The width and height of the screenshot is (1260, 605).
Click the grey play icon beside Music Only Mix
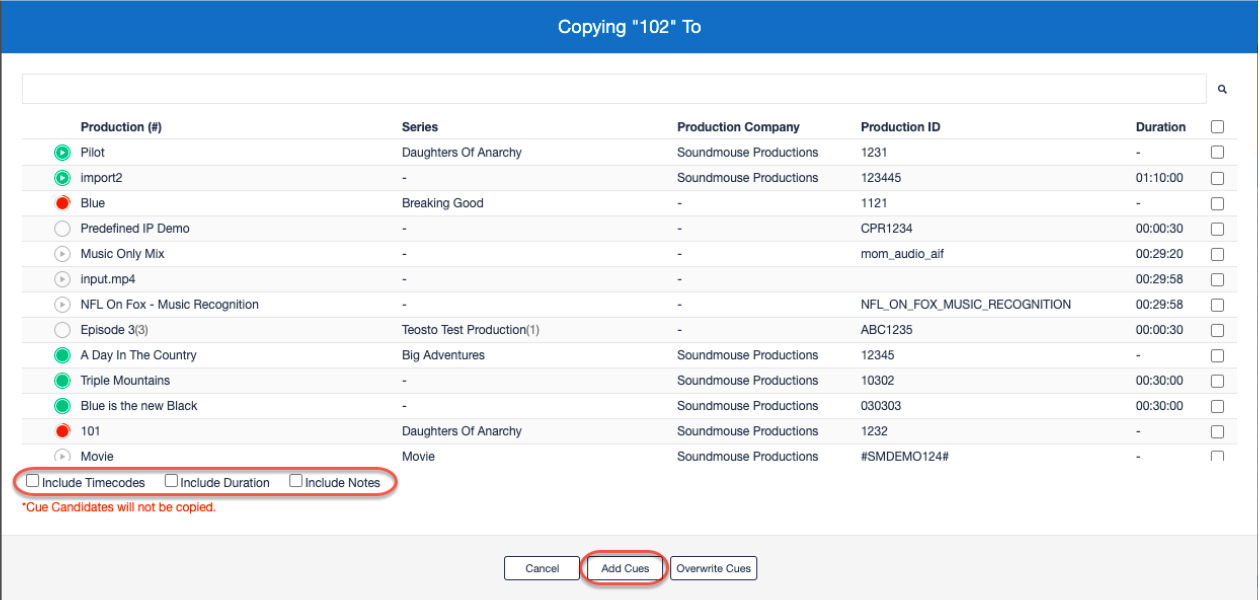pyautogui.click(x=62, y=254)
